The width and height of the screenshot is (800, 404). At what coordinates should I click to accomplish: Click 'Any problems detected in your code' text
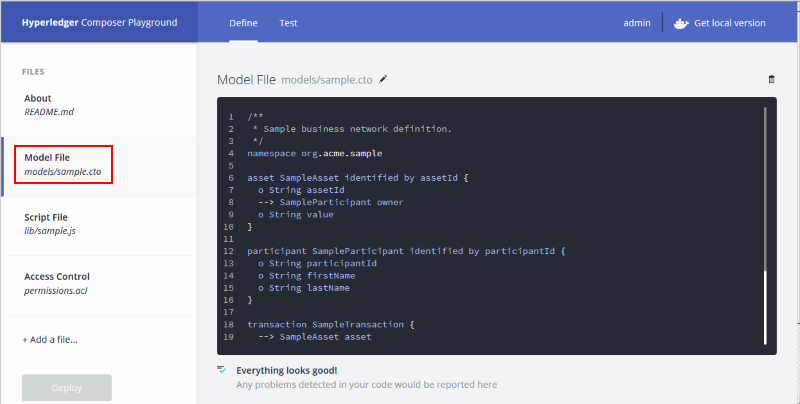[x=366, y=385]
